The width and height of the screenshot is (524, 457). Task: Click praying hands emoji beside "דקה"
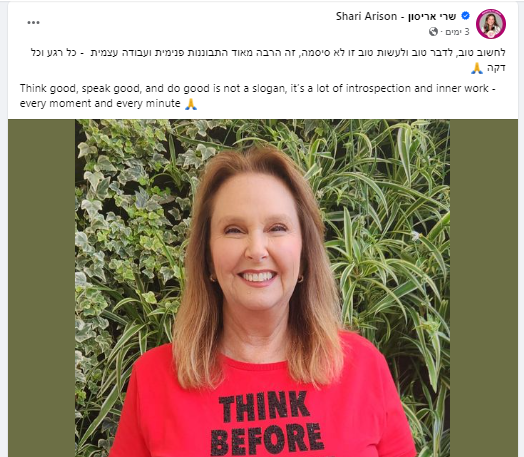click(x=477, y=68)
